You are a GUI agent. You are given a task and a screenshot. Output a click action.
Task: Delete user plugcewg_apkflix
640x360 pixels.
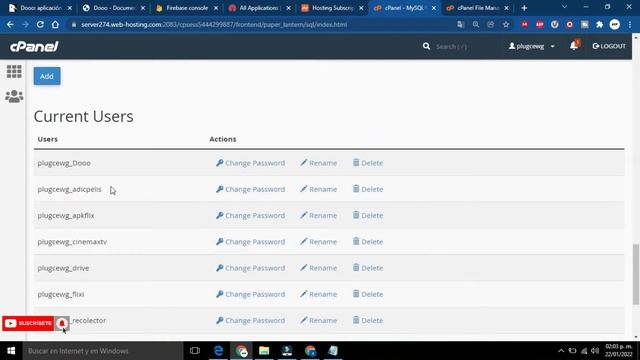pyautogui.click(x=368, y=215)
